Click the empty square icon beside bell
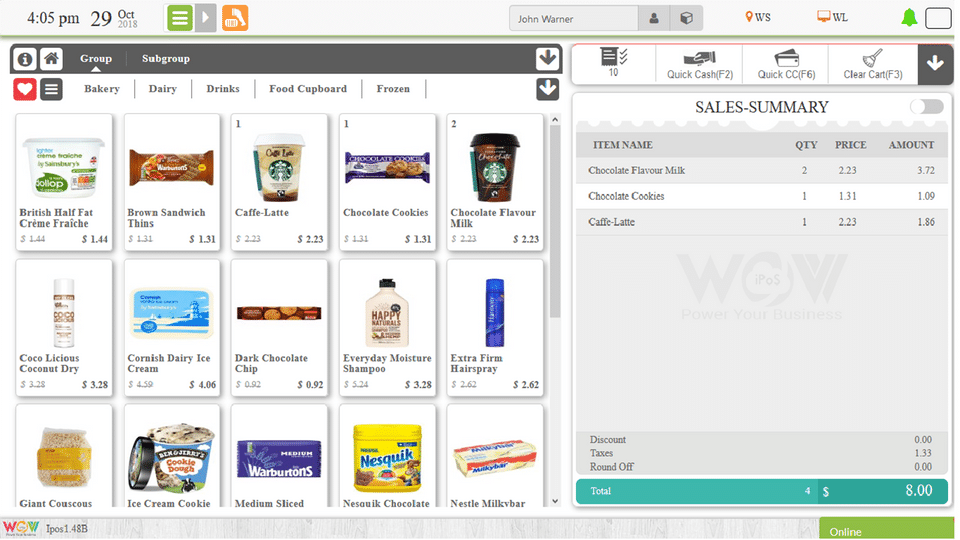 938,18
